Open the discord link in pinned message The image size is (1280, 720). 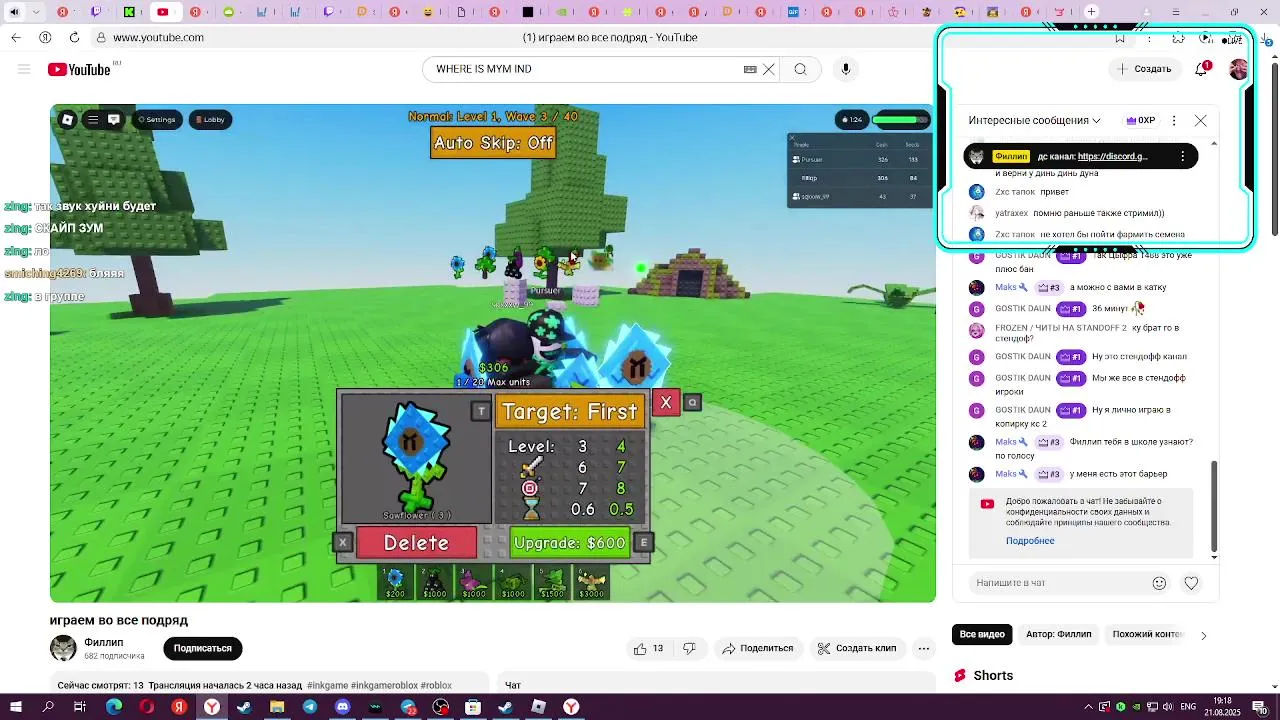click(x=1112, y=156)
